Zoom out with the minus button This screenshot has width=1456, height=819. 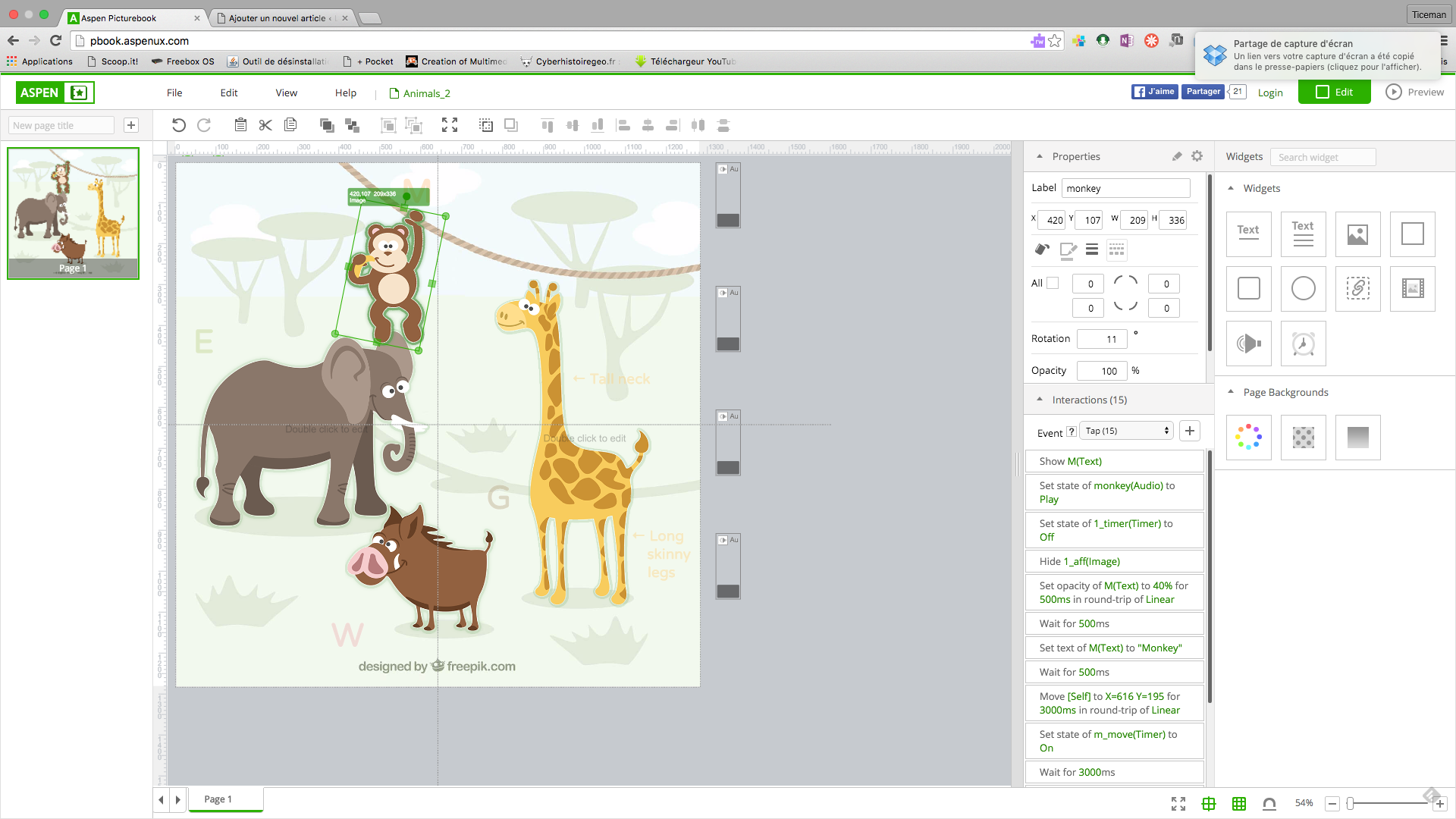tap(1332, 803)
